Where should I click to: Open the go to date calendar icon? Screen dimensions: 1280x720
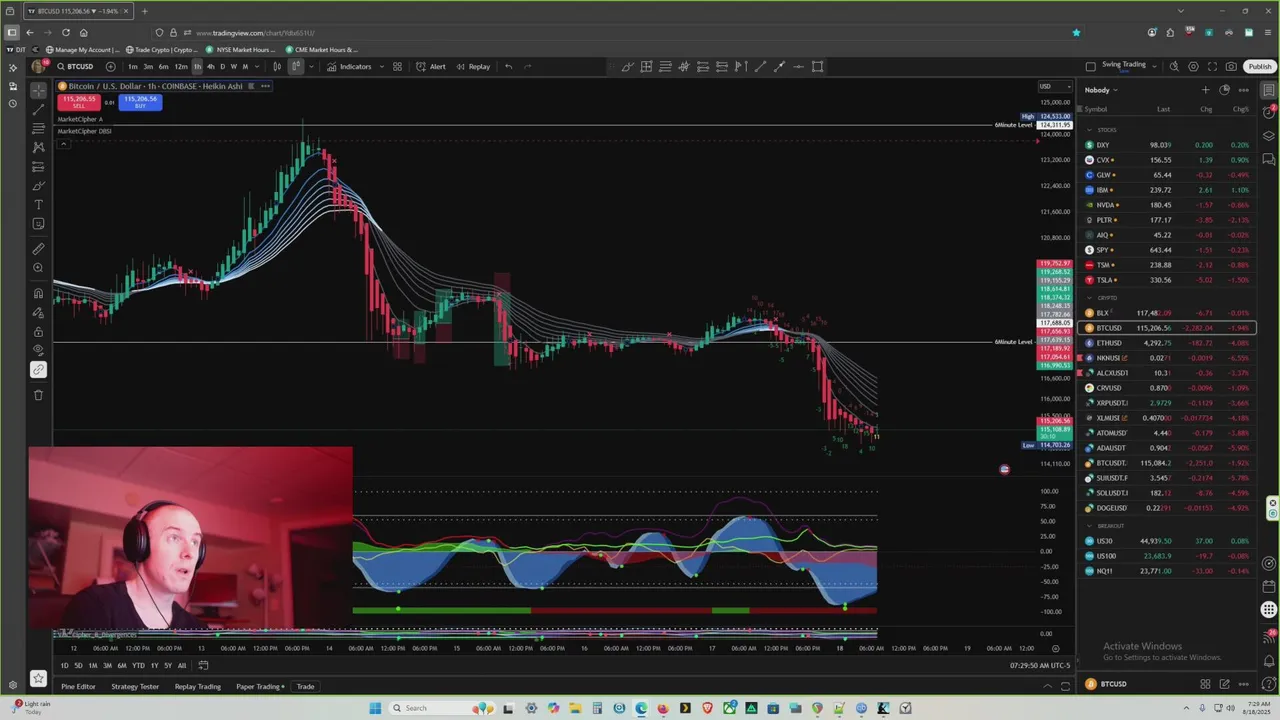coord(203,666)
